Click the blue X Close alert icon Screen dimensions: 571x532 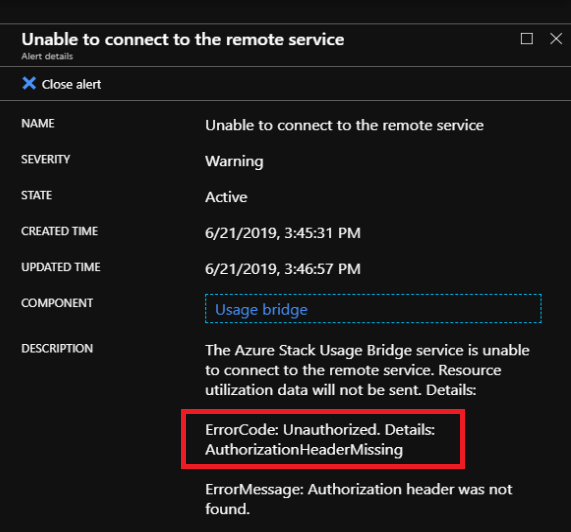[29, 83]
